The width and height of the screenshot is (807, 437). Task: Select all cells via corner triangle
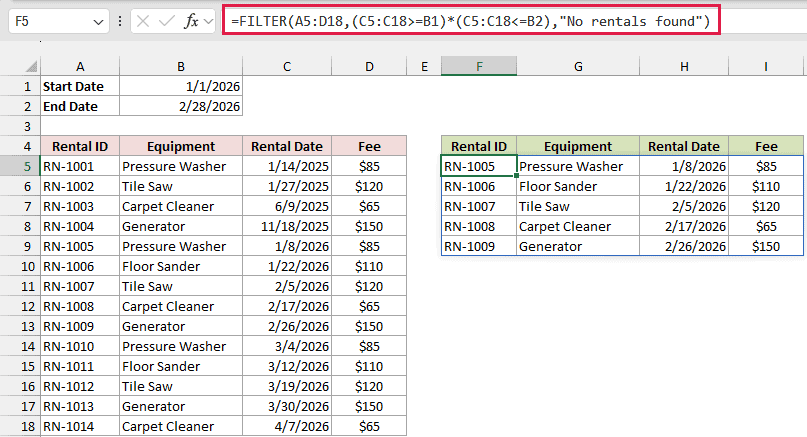31,67
